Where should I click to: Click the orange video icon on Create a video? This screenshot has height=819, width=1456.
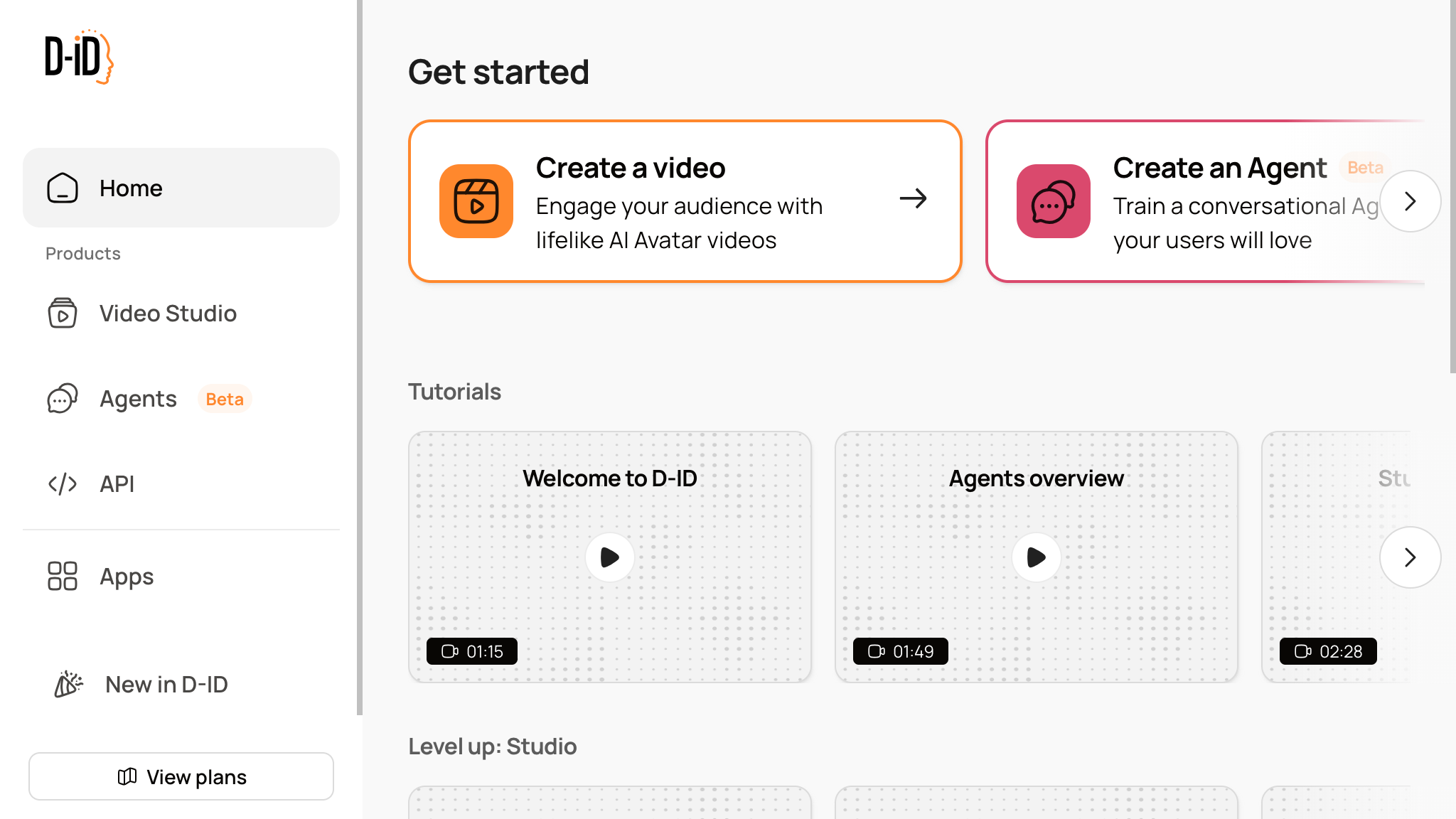coord(476,201)
